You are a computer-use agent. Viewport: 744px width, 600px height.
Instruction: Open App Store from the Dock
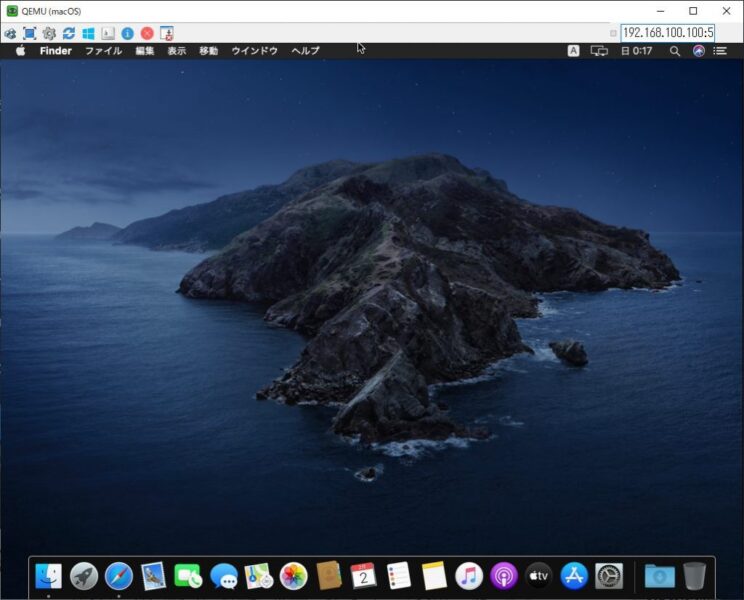point(574,576)
